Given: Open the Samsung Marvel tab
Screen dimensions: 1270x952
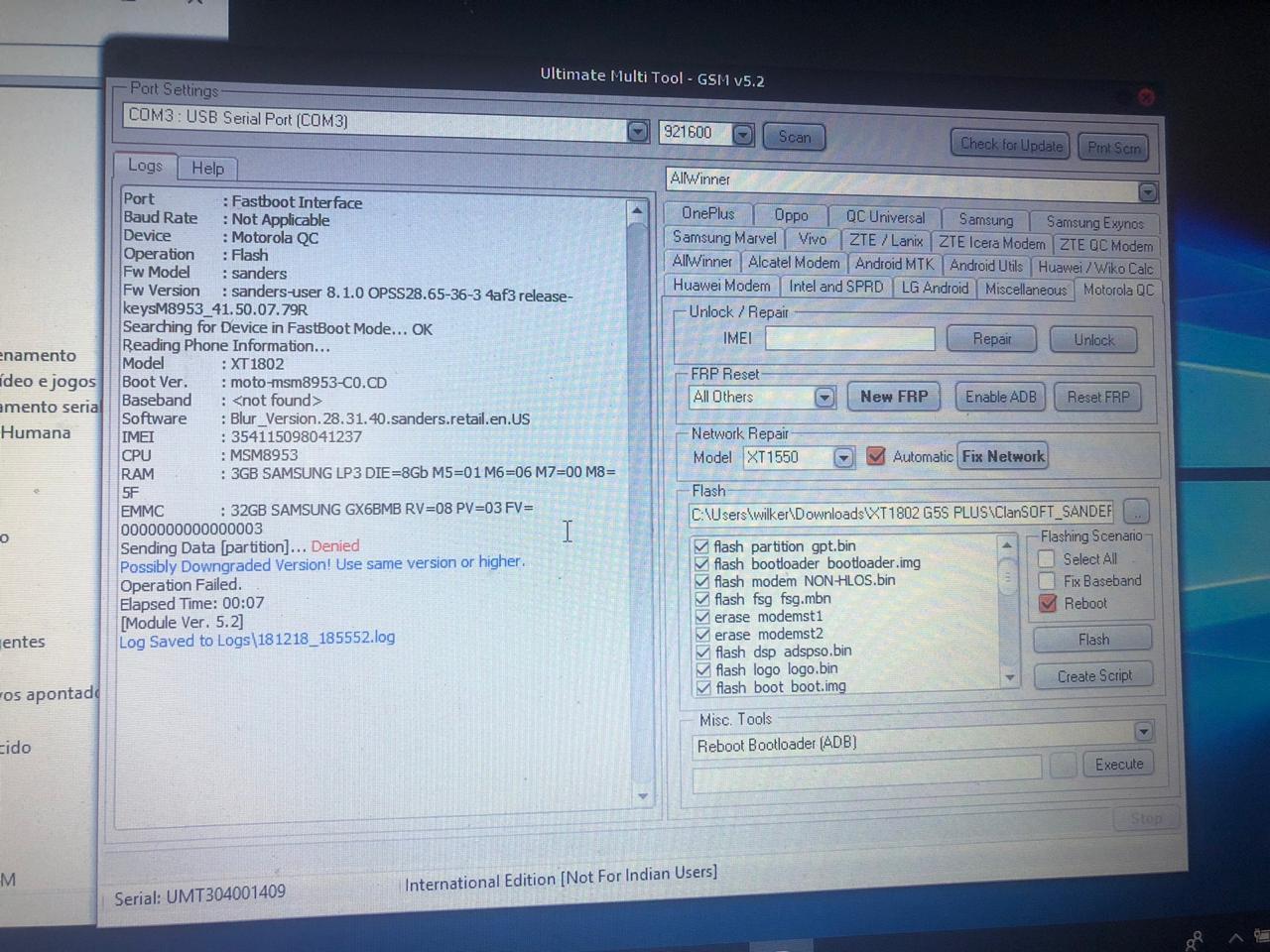Looking at the screenshot, I should 724,238.
